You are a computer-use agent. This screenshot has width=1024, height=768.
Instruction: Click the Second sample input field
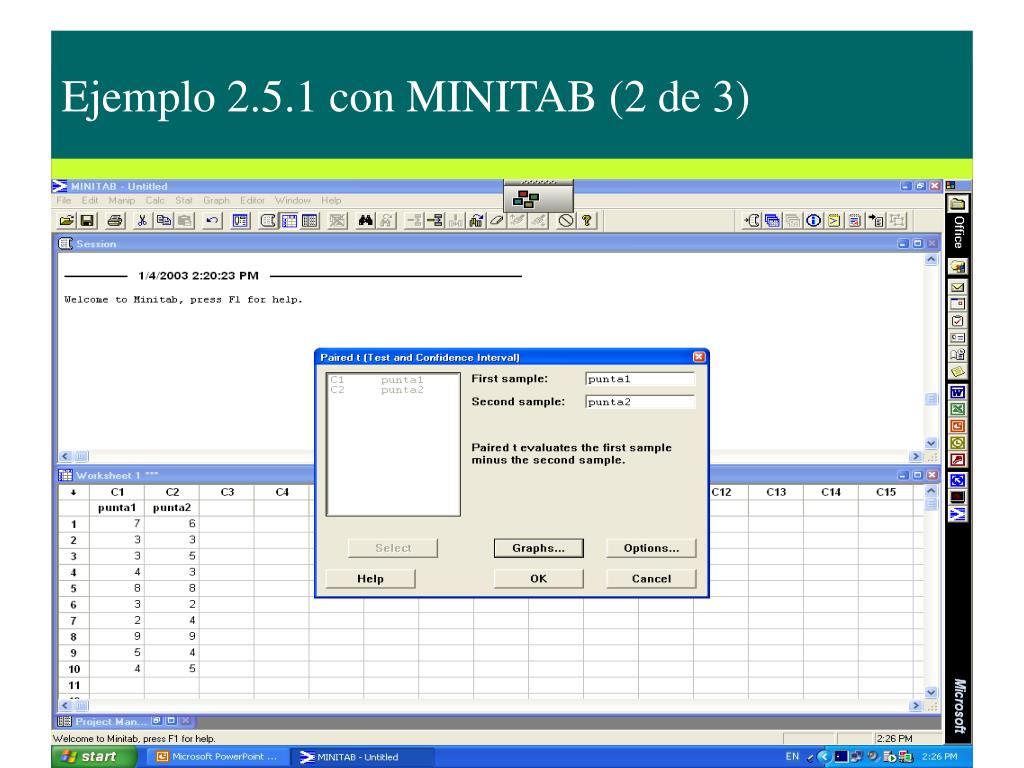tap(640, 402)
